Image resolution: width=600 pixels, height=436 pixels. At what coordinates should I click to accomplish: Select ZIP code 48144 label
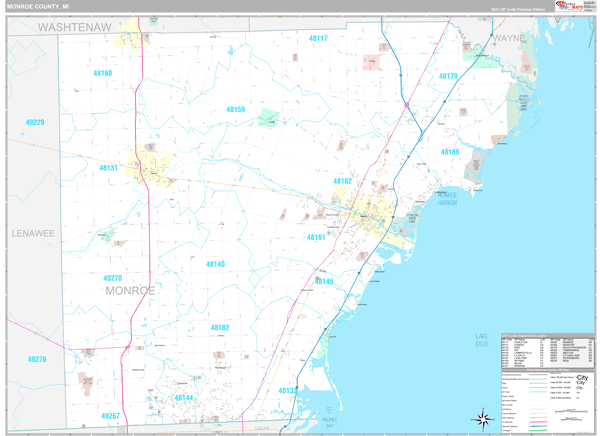[184, 397]
